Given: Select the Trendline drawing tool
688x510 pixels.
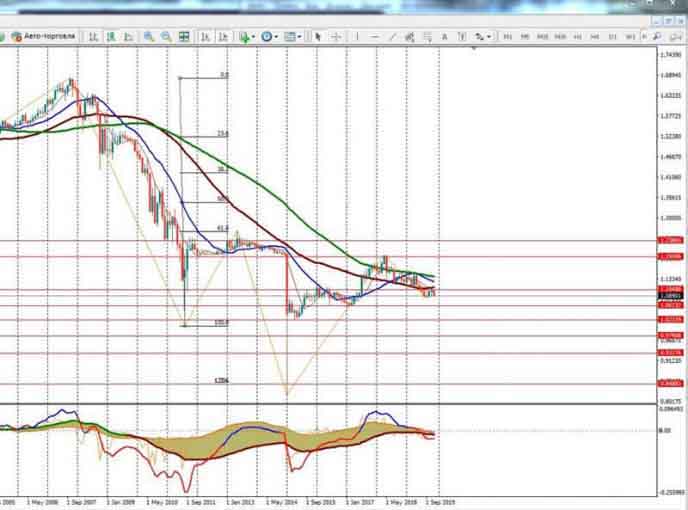Looking at the screenshot, I should coord(392,37).
